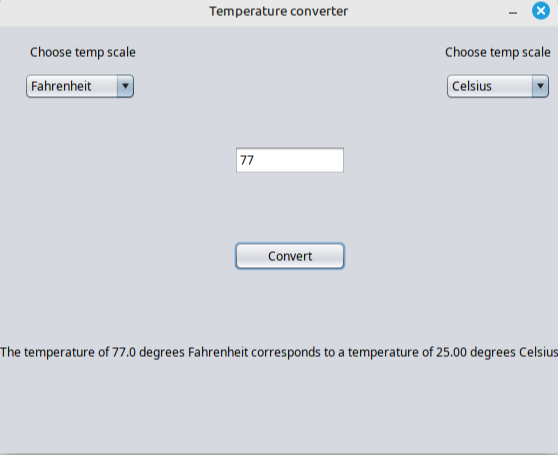Expand the Fahrenheit dropdown arrow
Screen dimensions: 558x455
click(125, 86)
